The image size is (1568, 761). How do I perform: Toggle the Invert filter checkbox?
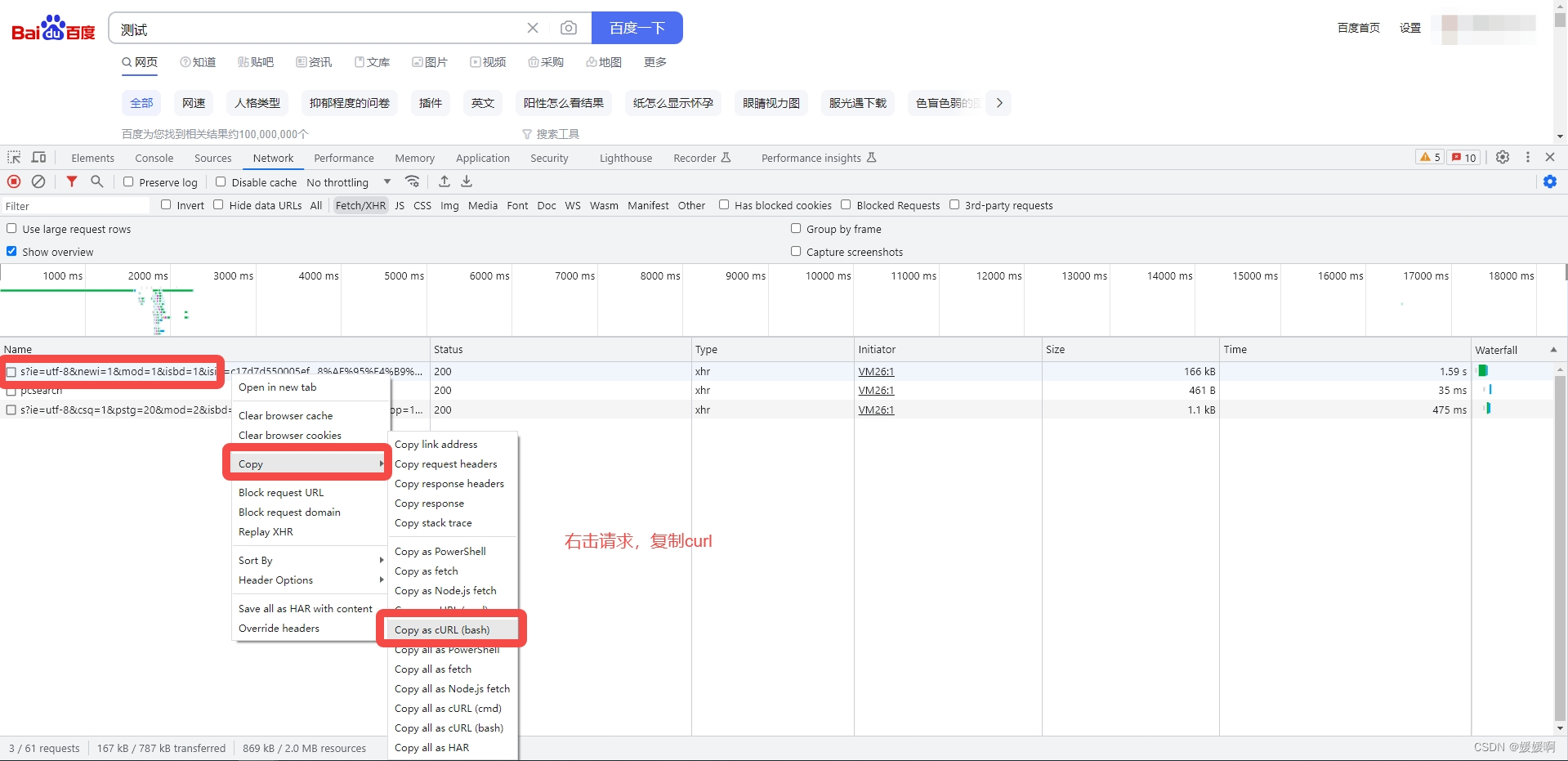(166, 204)
